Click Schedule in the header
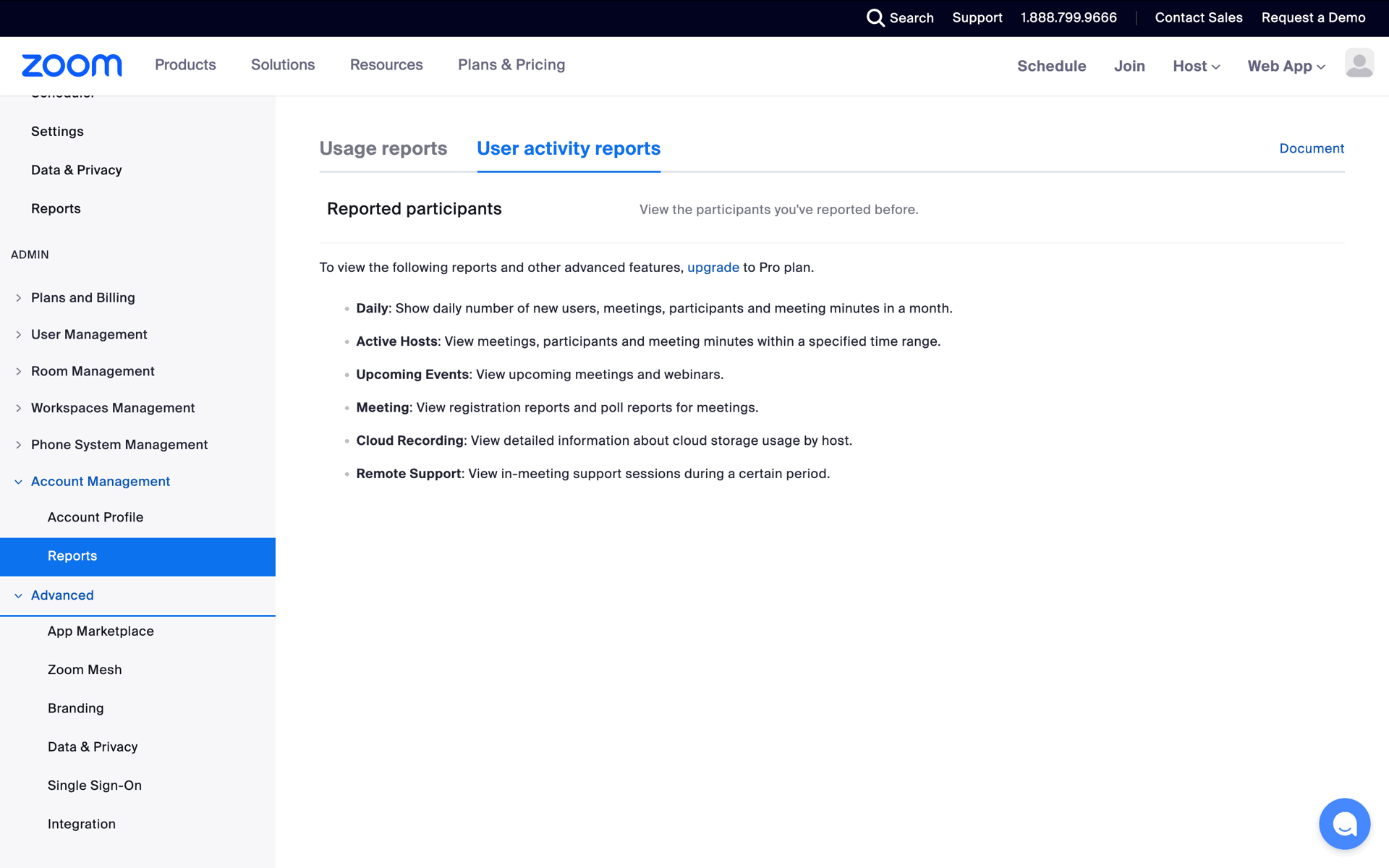This screenshot has width=1389, height=868. point(1051,66)
